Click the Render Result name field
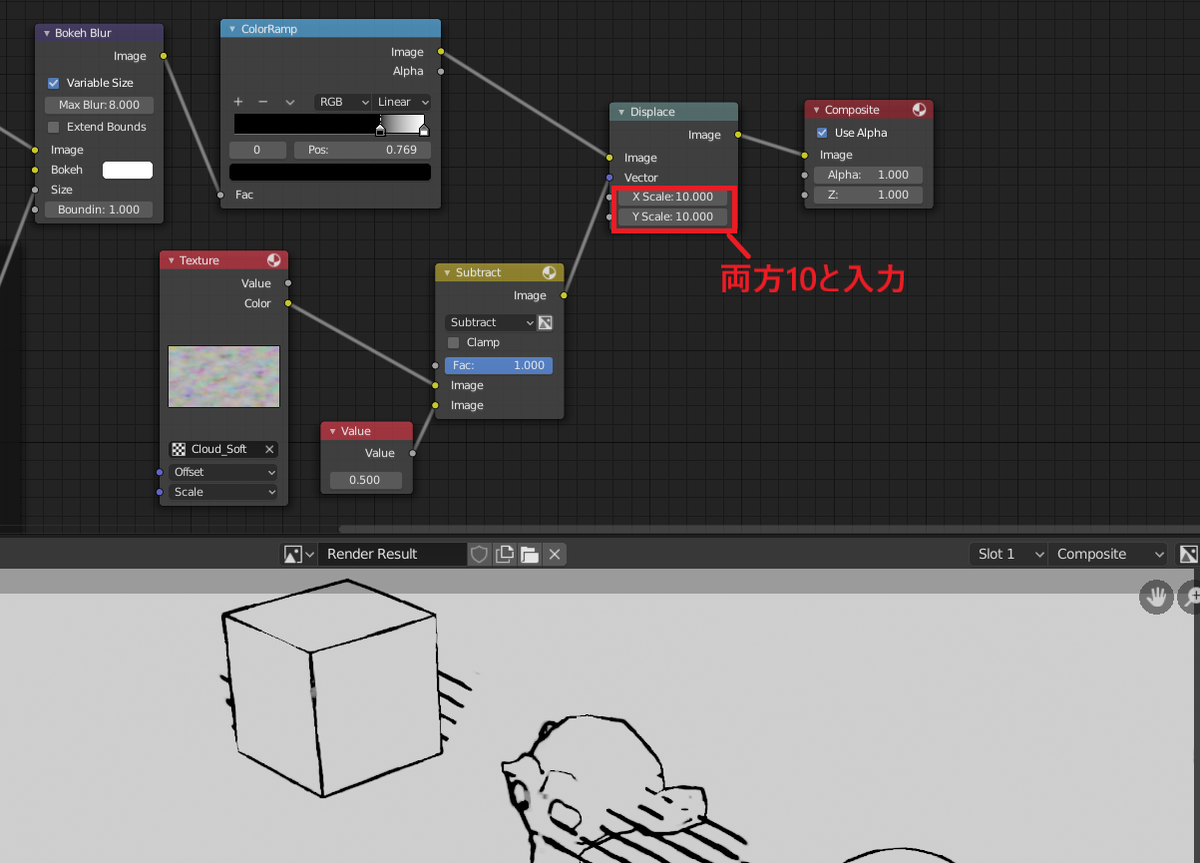This screenshot has width=1200, height=863. point(391,554)
